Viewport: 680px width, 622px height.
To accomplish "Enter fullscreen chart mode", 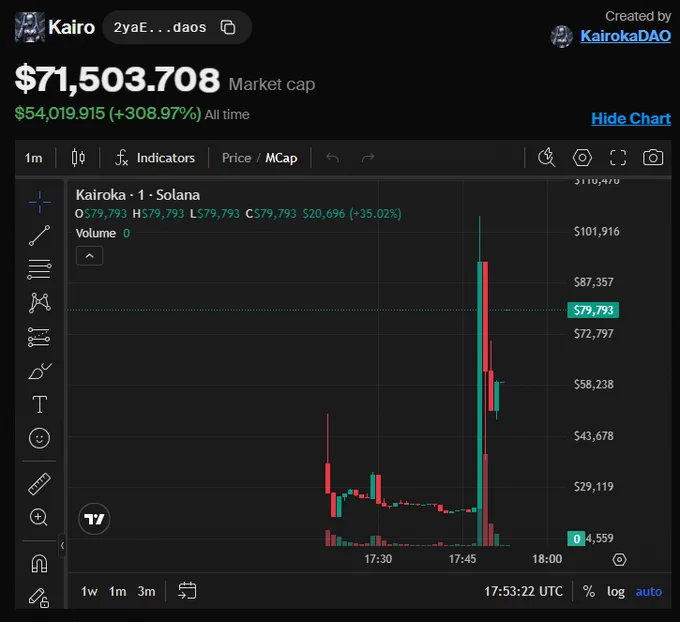I will click(618, 157).
